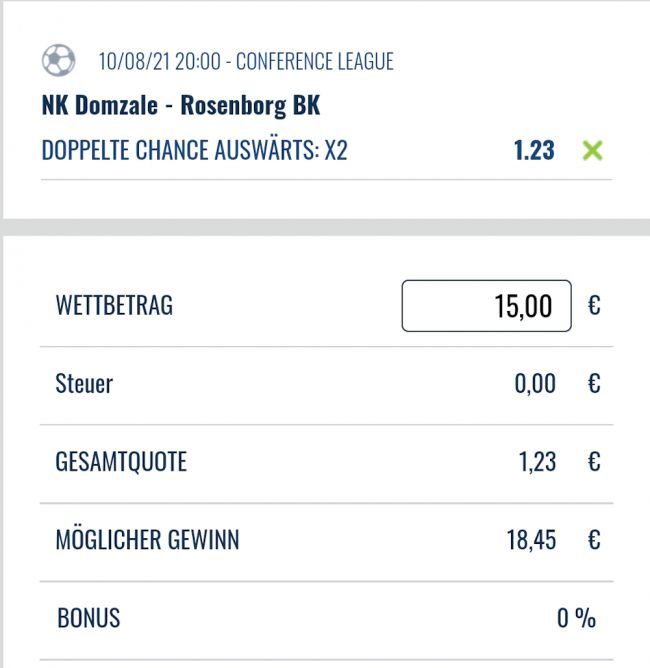The height and width of the screenshot is (668, 650).
Task: Click the Möglicher Gewinn label
Action: click(147, 541)
